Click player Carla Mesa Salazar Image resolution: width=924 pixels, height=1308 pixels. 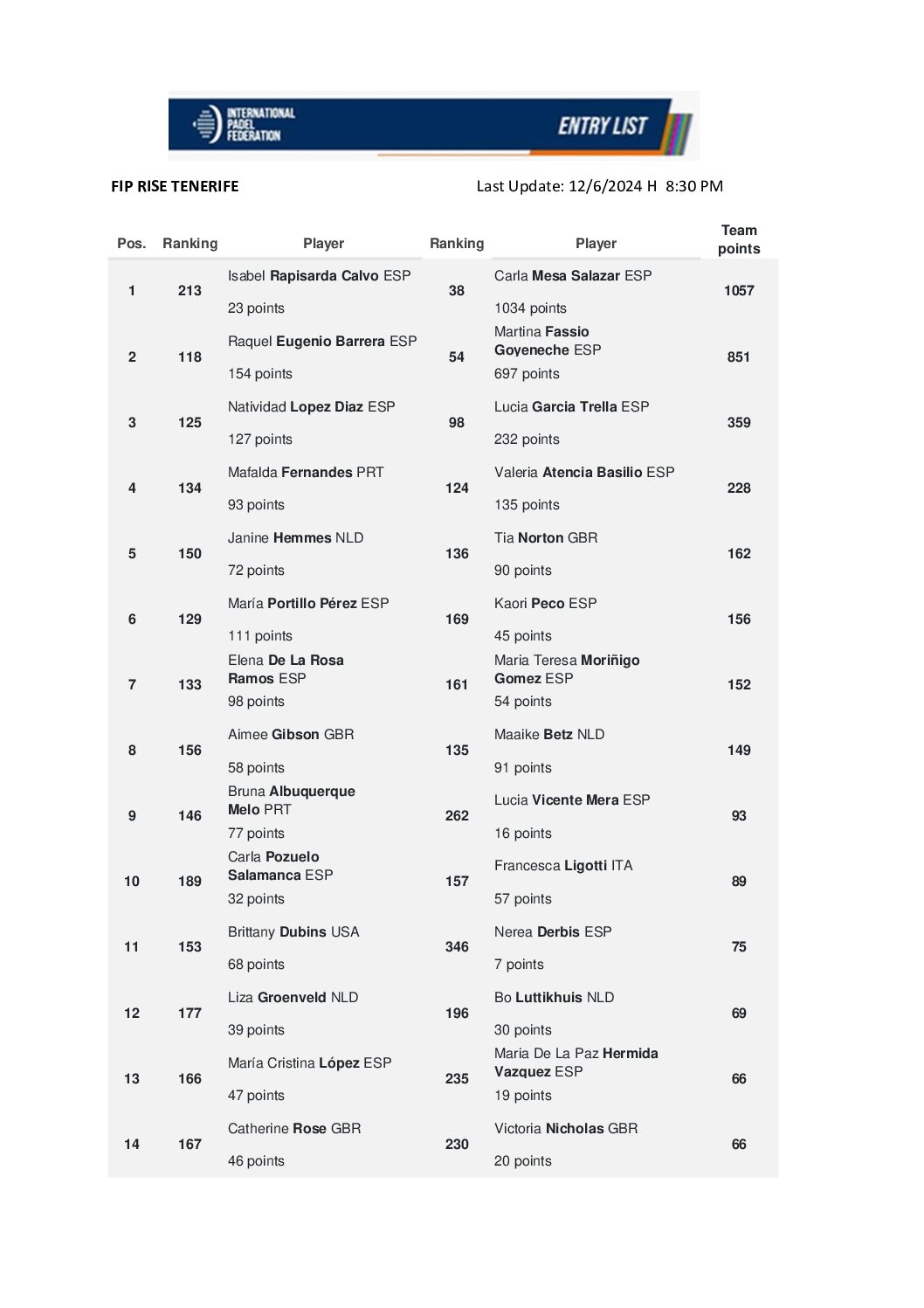click(573, 276)
